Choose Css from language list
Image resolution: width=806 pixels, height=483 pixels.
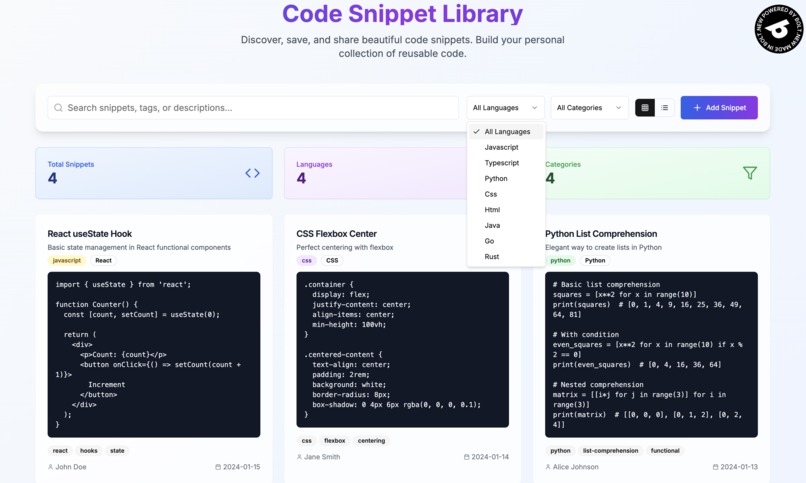point(506,194)
